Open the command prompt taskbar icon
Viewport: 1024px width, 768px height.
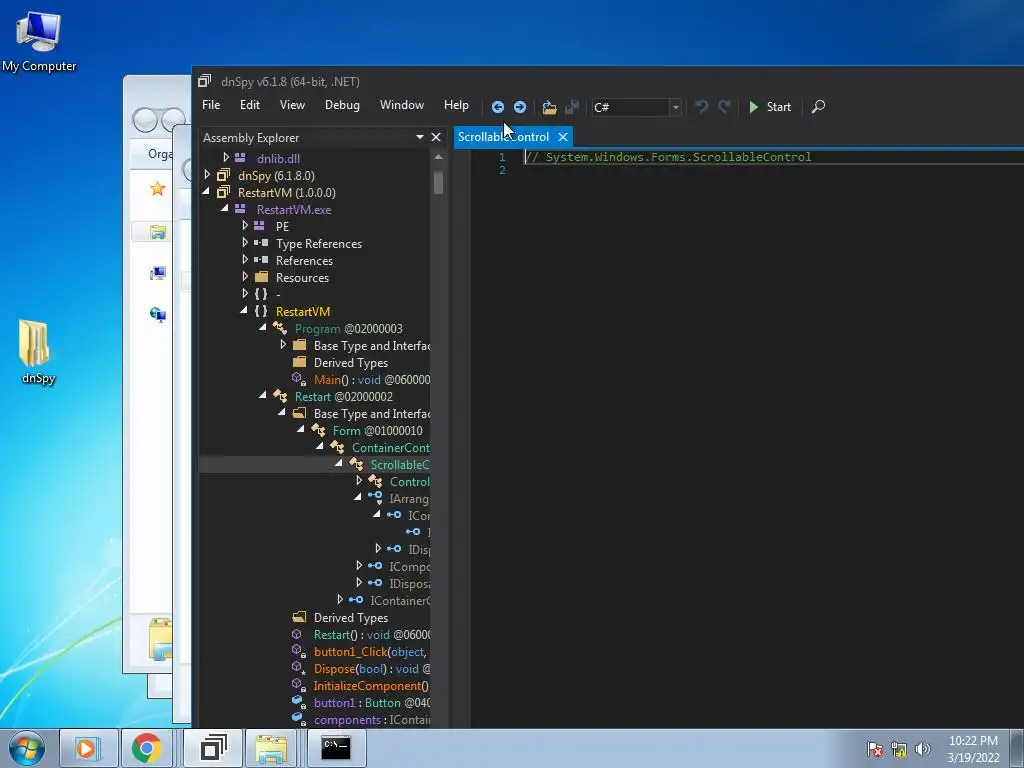tap(336, 748)
